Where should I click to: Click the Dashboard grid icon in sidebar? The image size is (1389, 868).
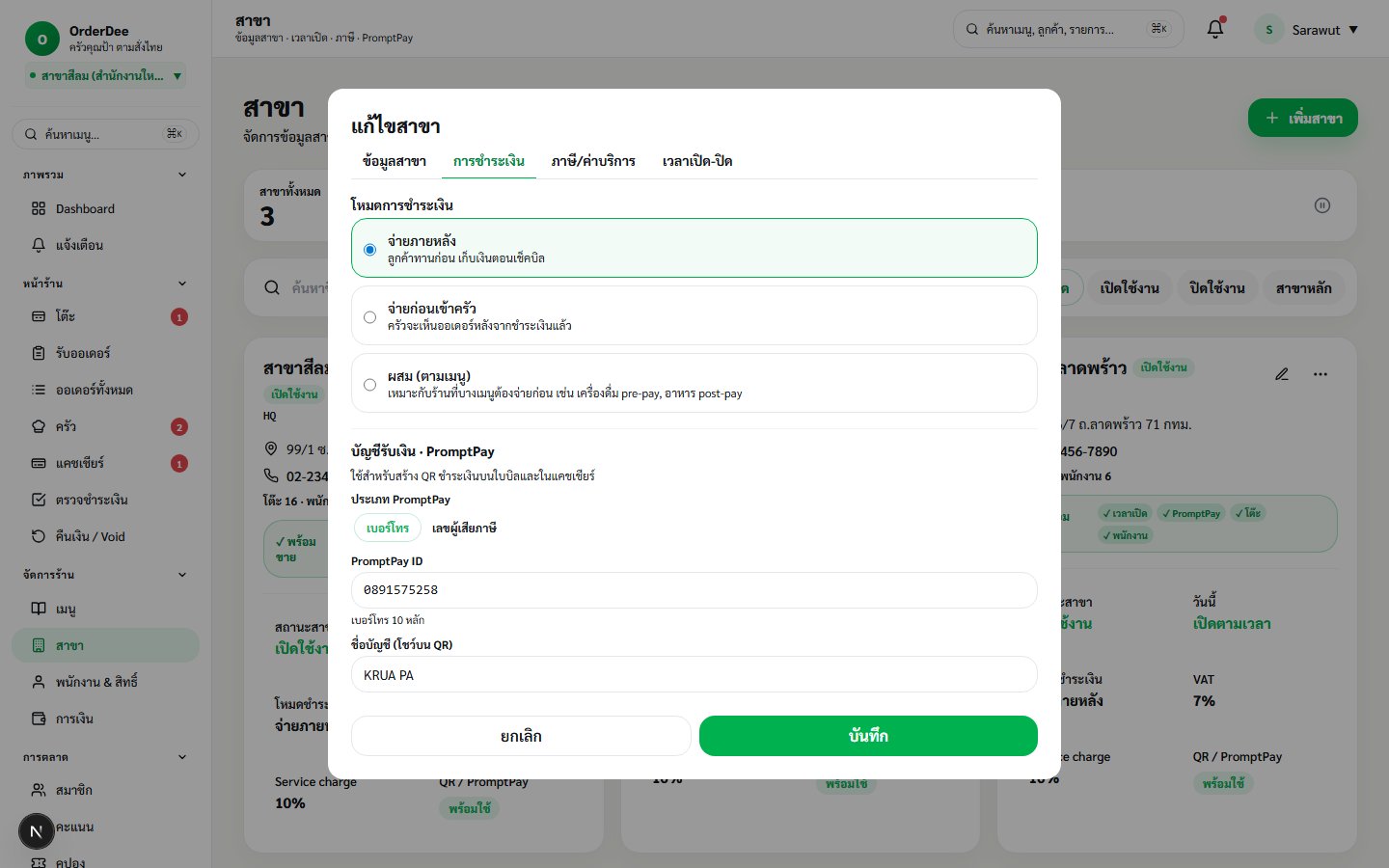pyautogui.click(x=39, y=208)
